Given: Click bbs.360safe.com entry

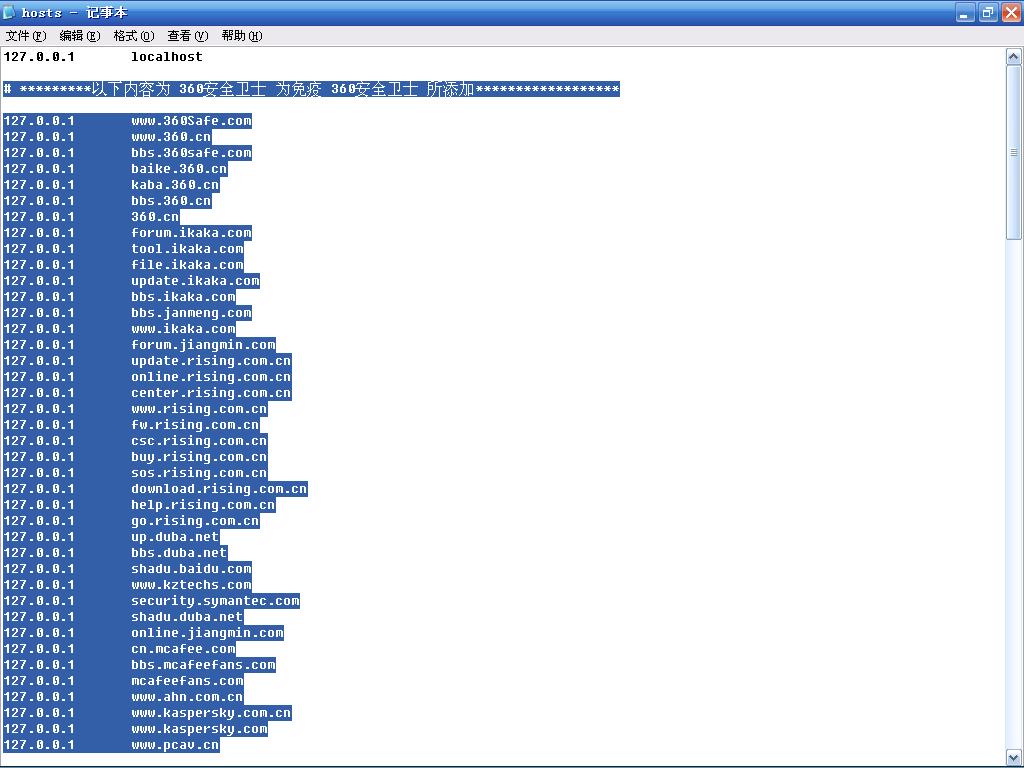Looking at the screenshot, I should [191, 153].
